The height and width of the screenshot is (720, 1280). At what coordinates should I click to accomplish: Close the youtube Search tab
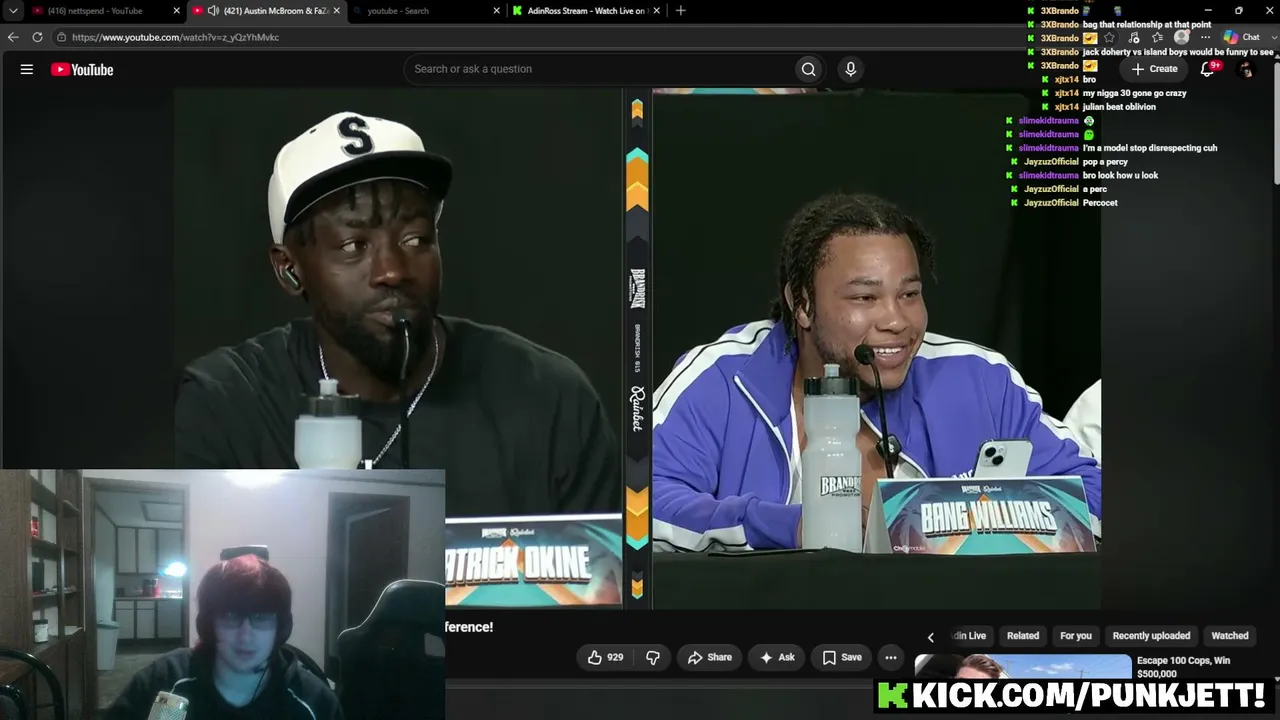[497, 10]
